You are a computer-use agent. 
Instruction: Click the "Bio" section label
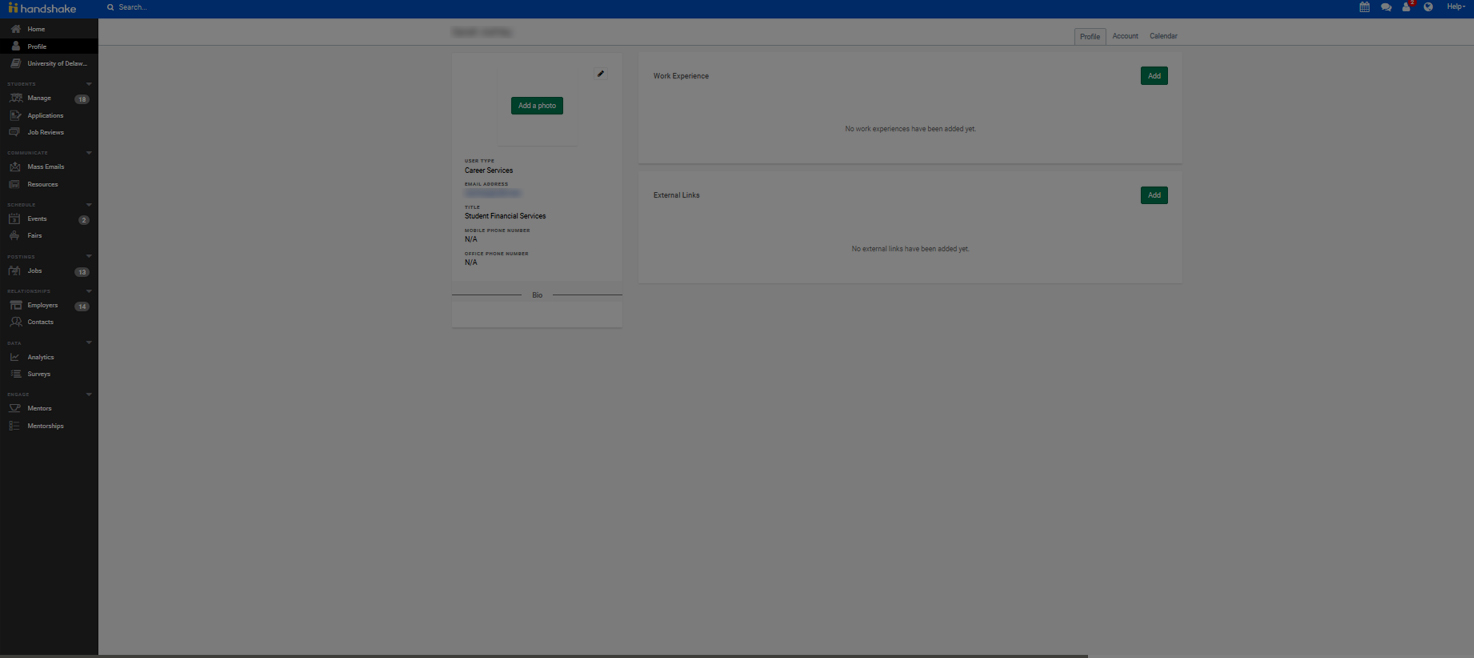(537, 295)
